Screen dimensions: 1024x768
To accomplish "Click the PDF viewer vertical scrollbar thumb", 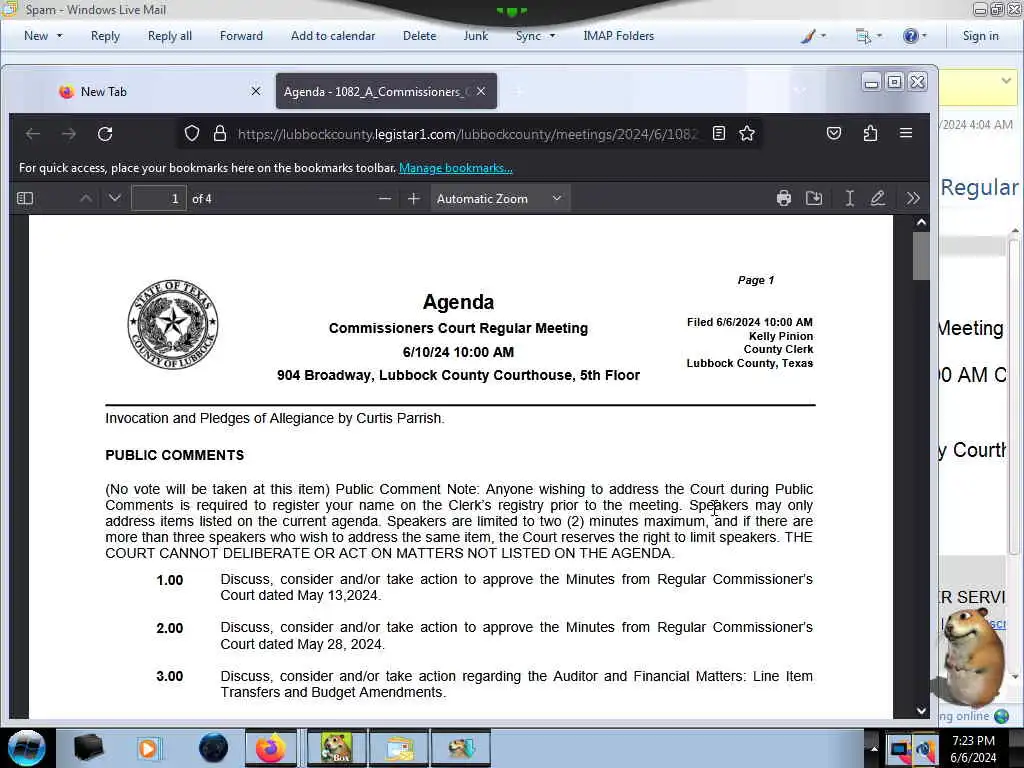I will 921,255.
